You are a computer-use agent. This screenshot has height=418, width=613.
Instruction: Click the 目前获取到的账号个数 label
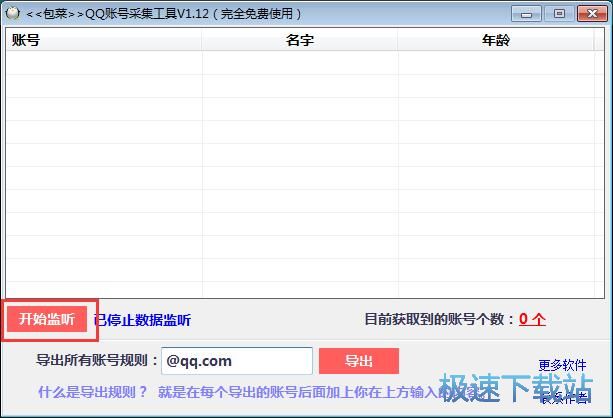pos(439,319)
